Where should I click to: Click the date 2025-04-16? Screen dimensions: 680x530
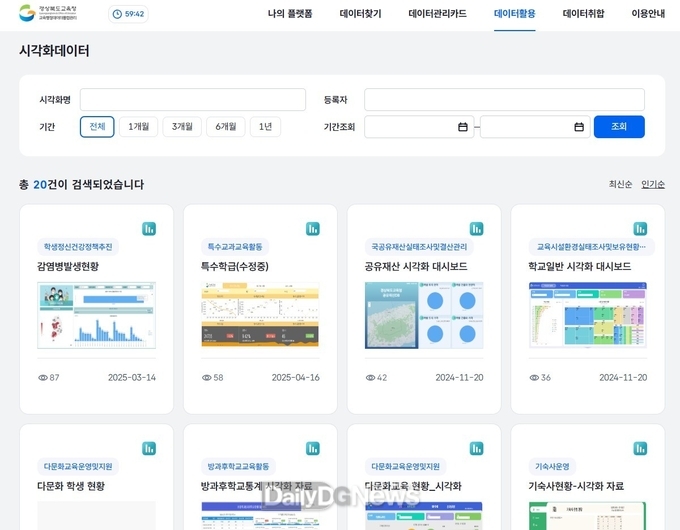point(296,378)
